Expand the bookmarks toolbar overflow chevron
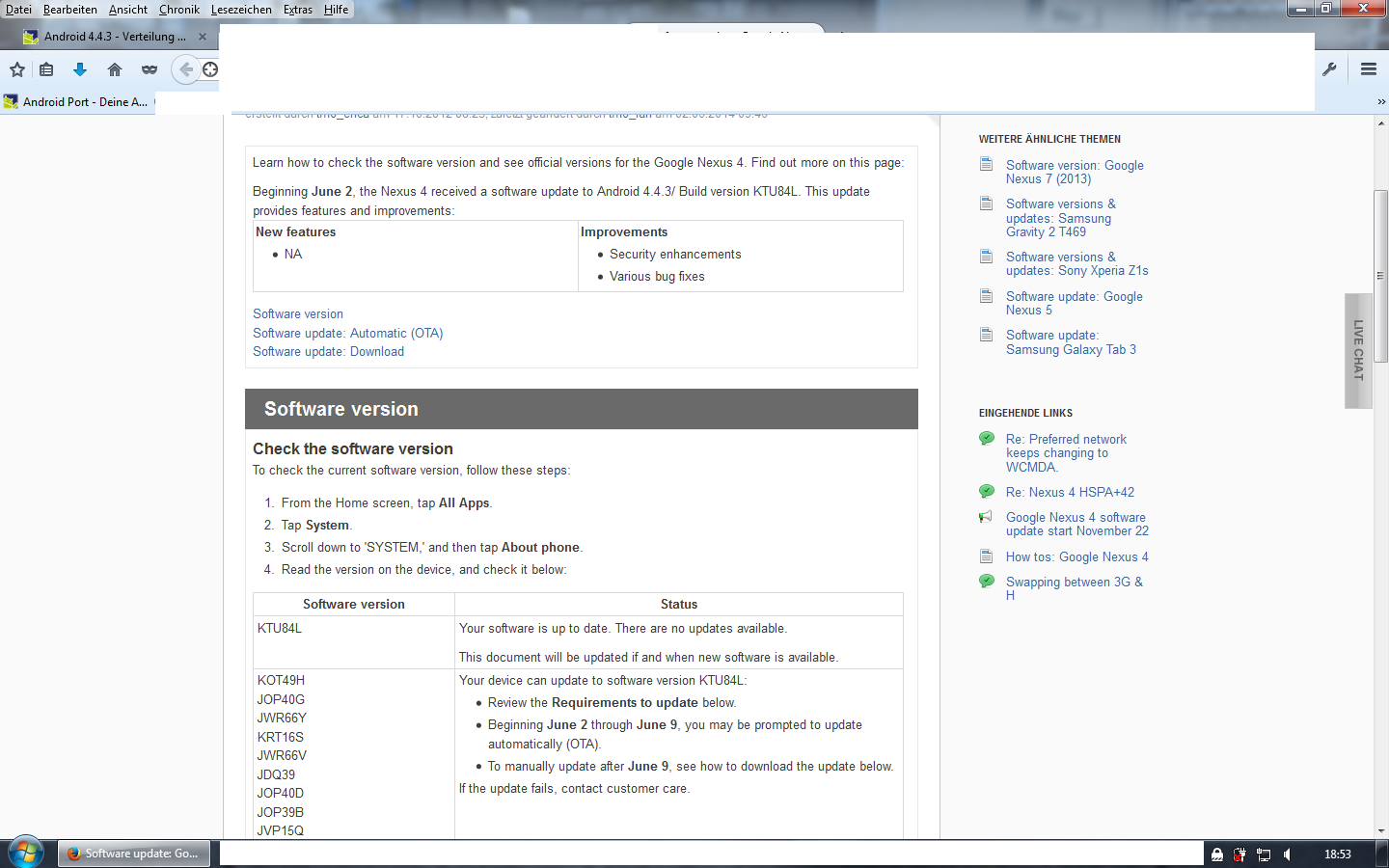1389x868 pixels. pyautogui.click(x=1380, y=101)
